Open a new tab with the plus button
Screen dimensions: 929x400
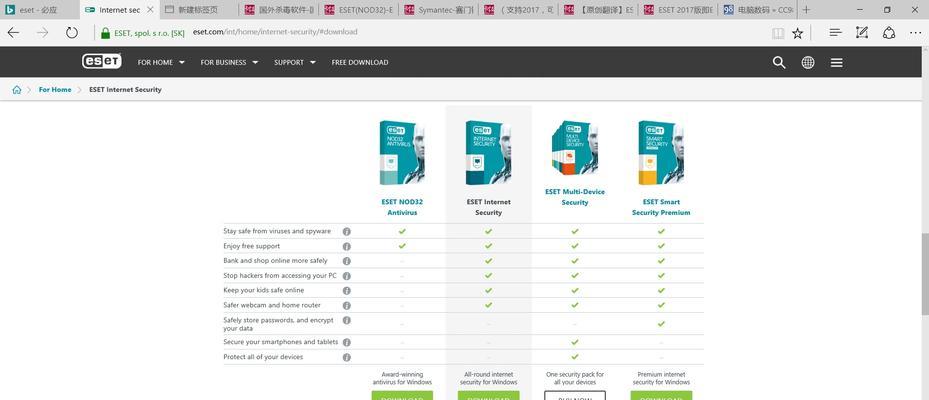[806, 10]
